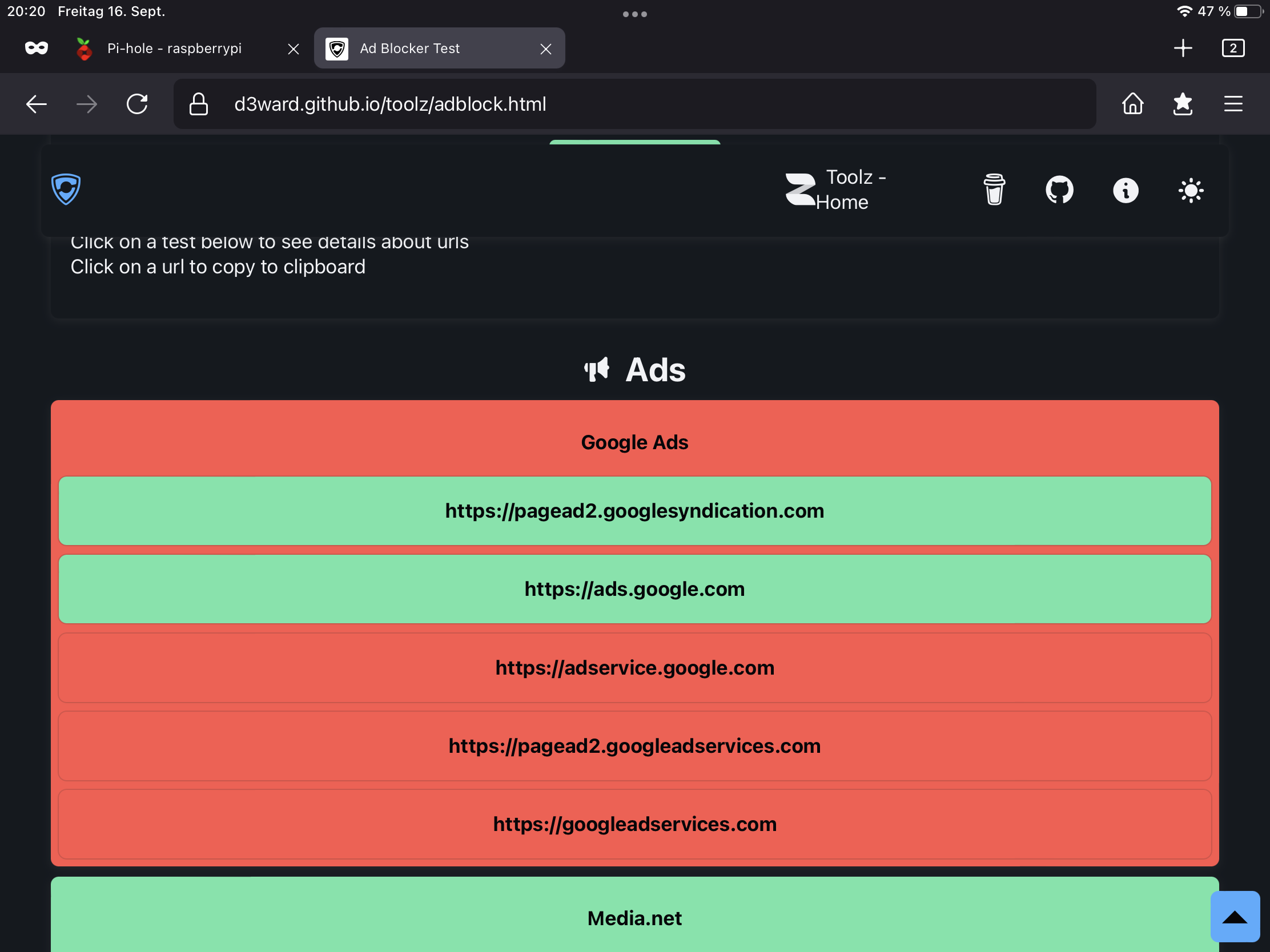Click the blue shield logo icon
1270x952 pixels.
point(66,189)
